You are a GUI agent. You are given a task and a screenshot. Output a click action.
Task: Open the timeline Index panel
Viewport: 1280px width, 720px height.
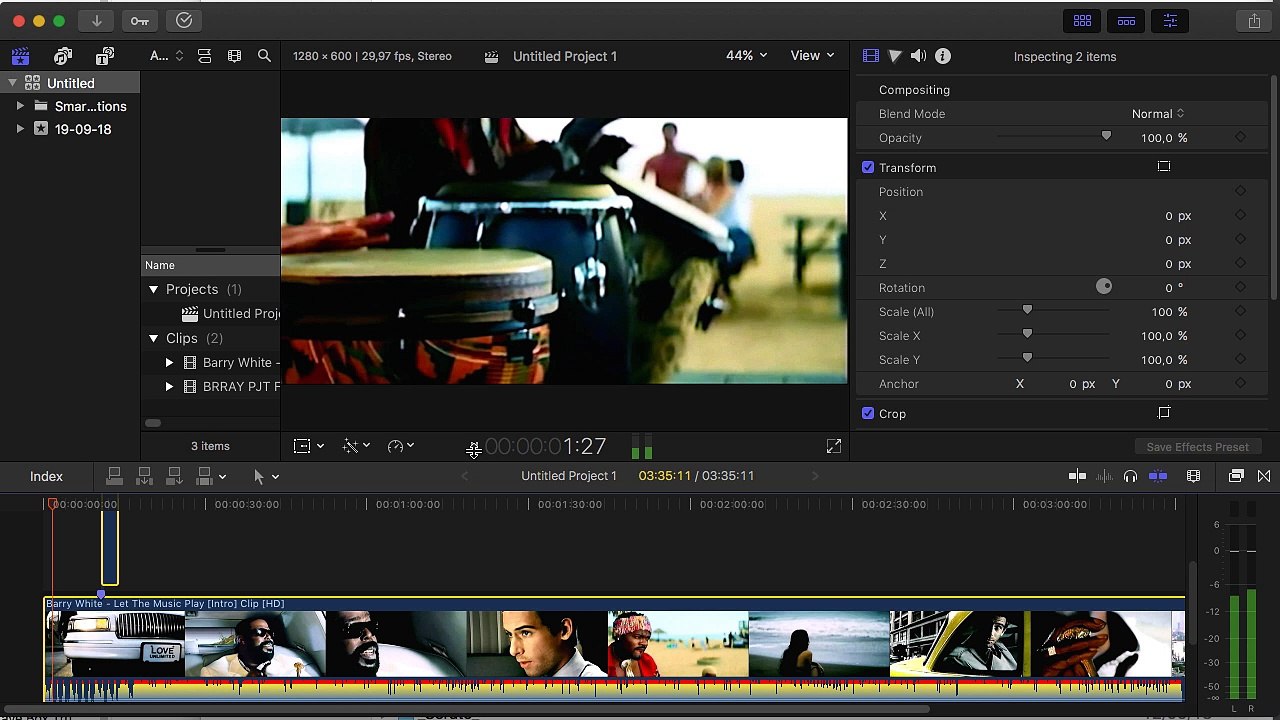tap(46, 477)
